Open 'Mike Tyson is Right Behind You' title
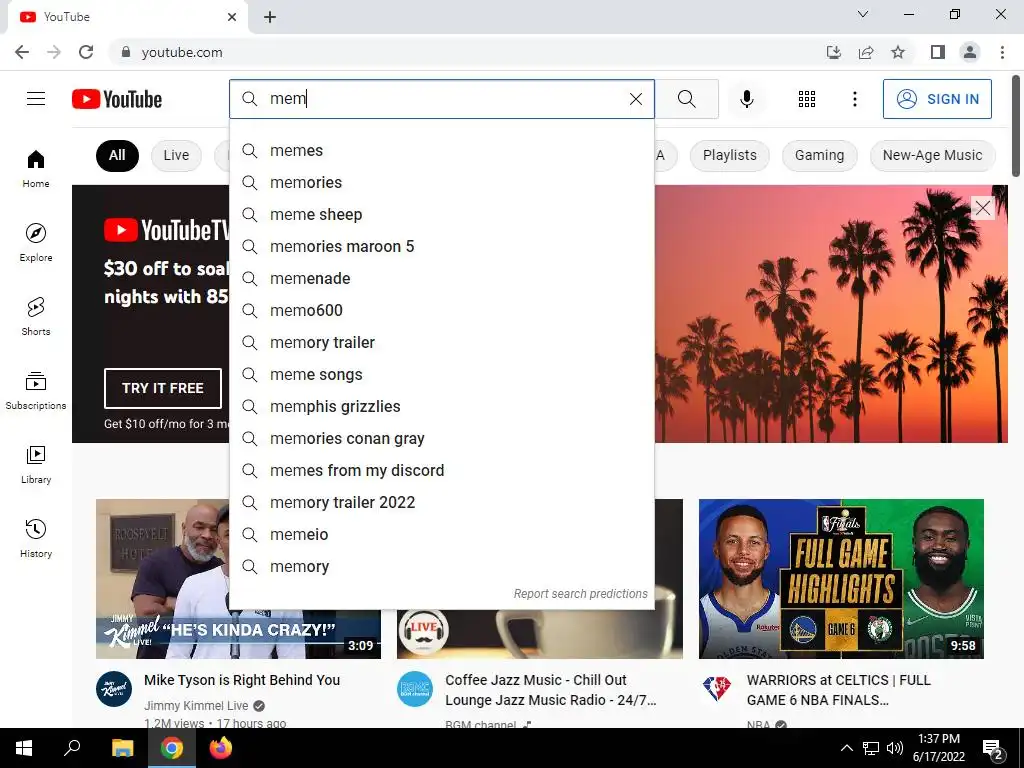Image resolution: width=1024 pixels, height=768 pixels. 242,680
